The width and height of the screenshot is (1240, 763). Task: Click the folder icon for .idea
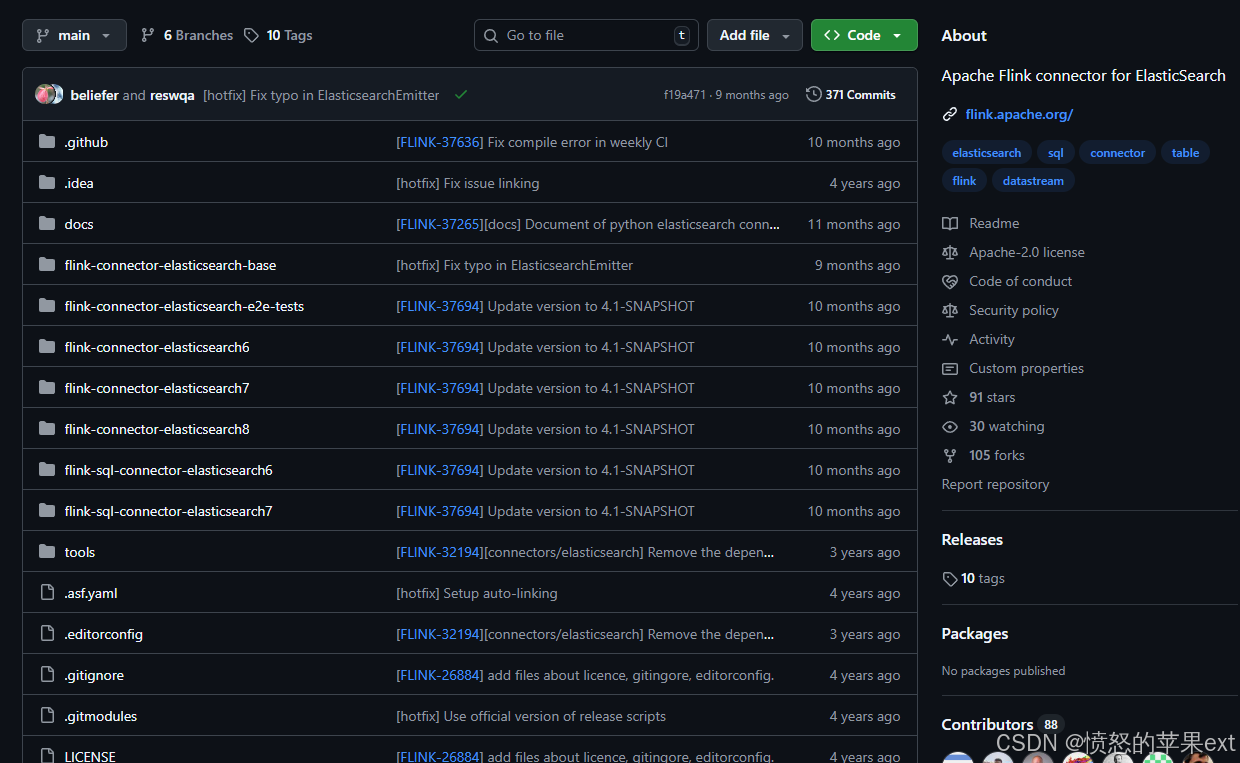[47, 183]
